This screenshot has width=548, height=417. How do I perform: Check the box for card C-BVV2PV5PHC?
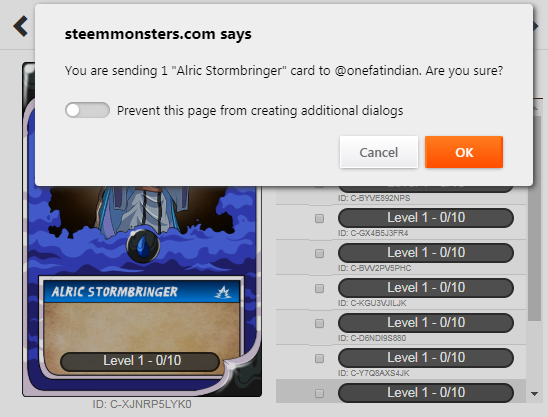[x=319, y=253]
